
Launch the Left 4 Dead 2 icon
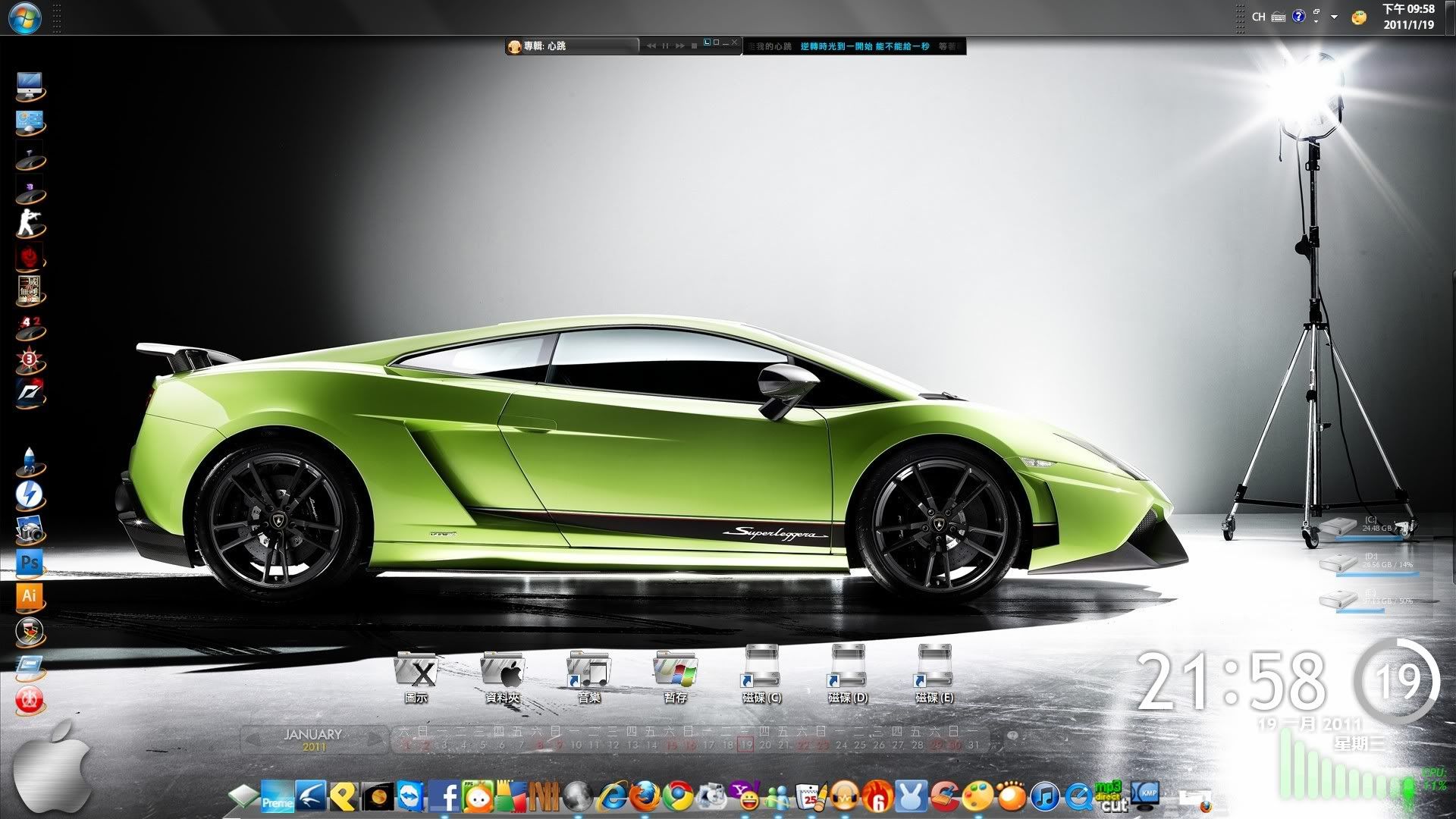pos(30,327)
